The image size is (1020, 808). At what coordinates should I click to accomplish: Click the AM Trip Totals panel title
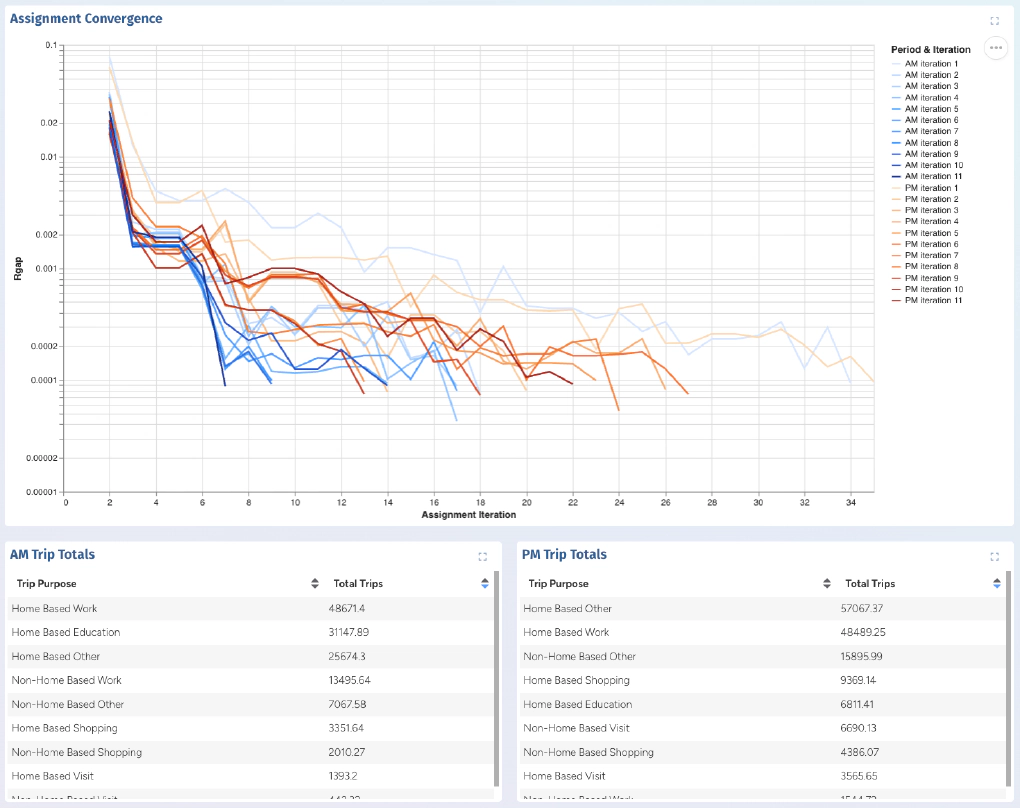[x=52, y=555]
